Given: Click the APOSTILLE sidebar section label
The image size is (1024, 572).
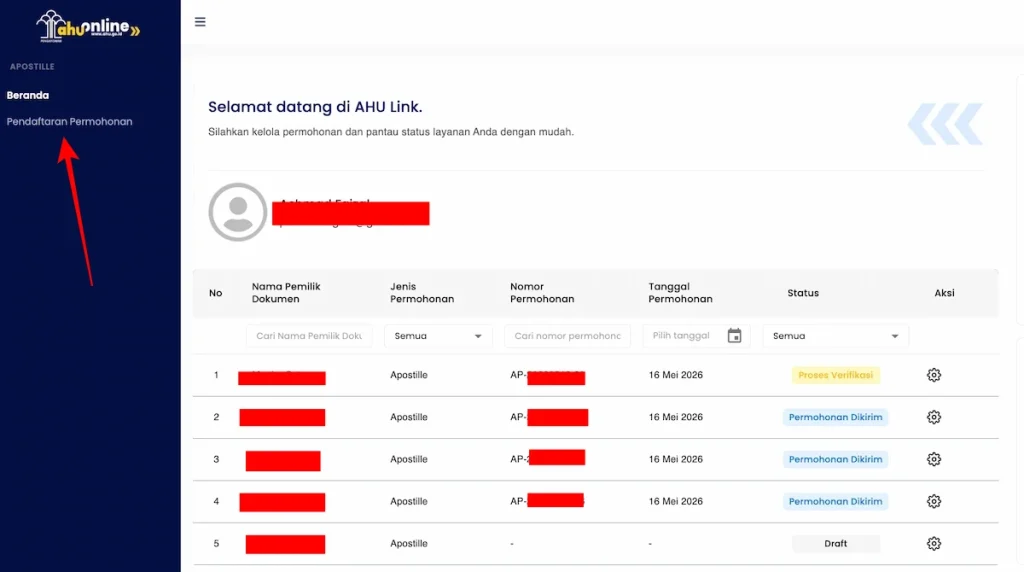Looking at the screenshot, I should (32, 67).
